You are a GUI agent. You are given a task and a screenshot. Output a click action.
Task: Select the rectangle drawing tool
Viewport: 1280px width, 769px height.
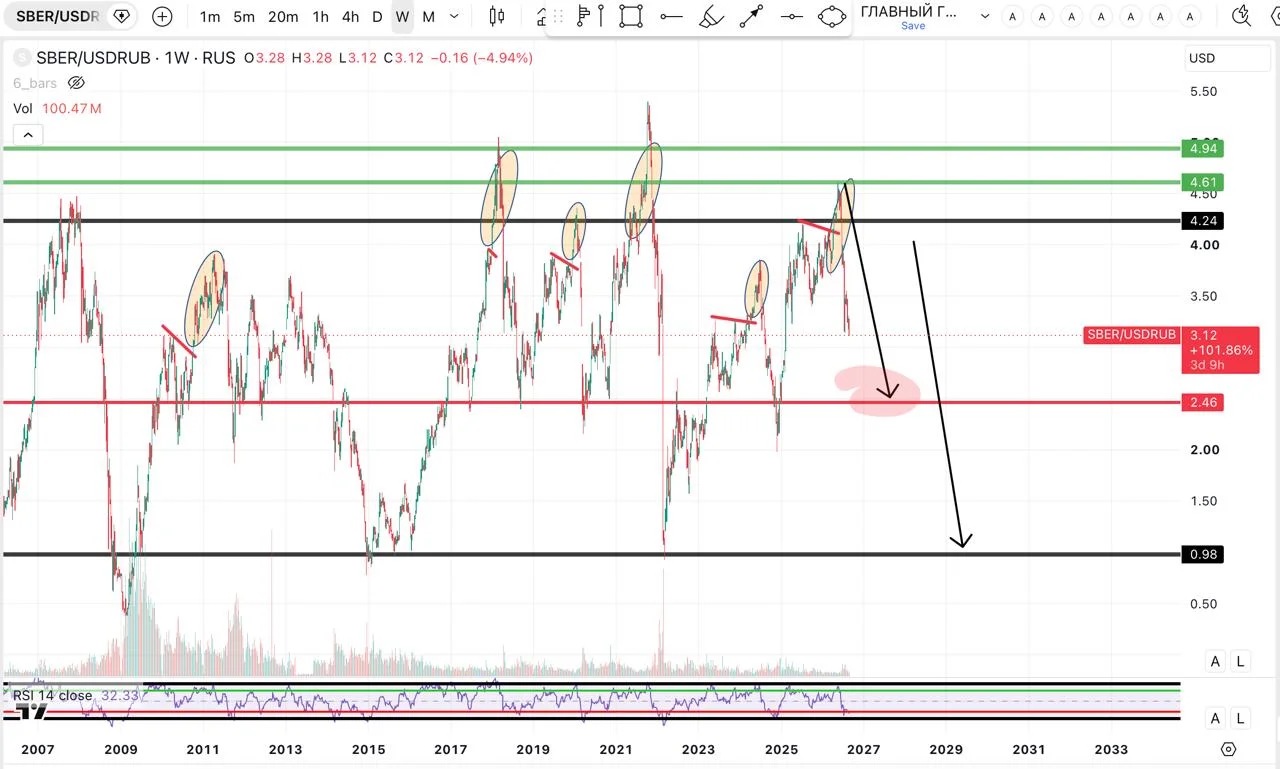(631, 16)
